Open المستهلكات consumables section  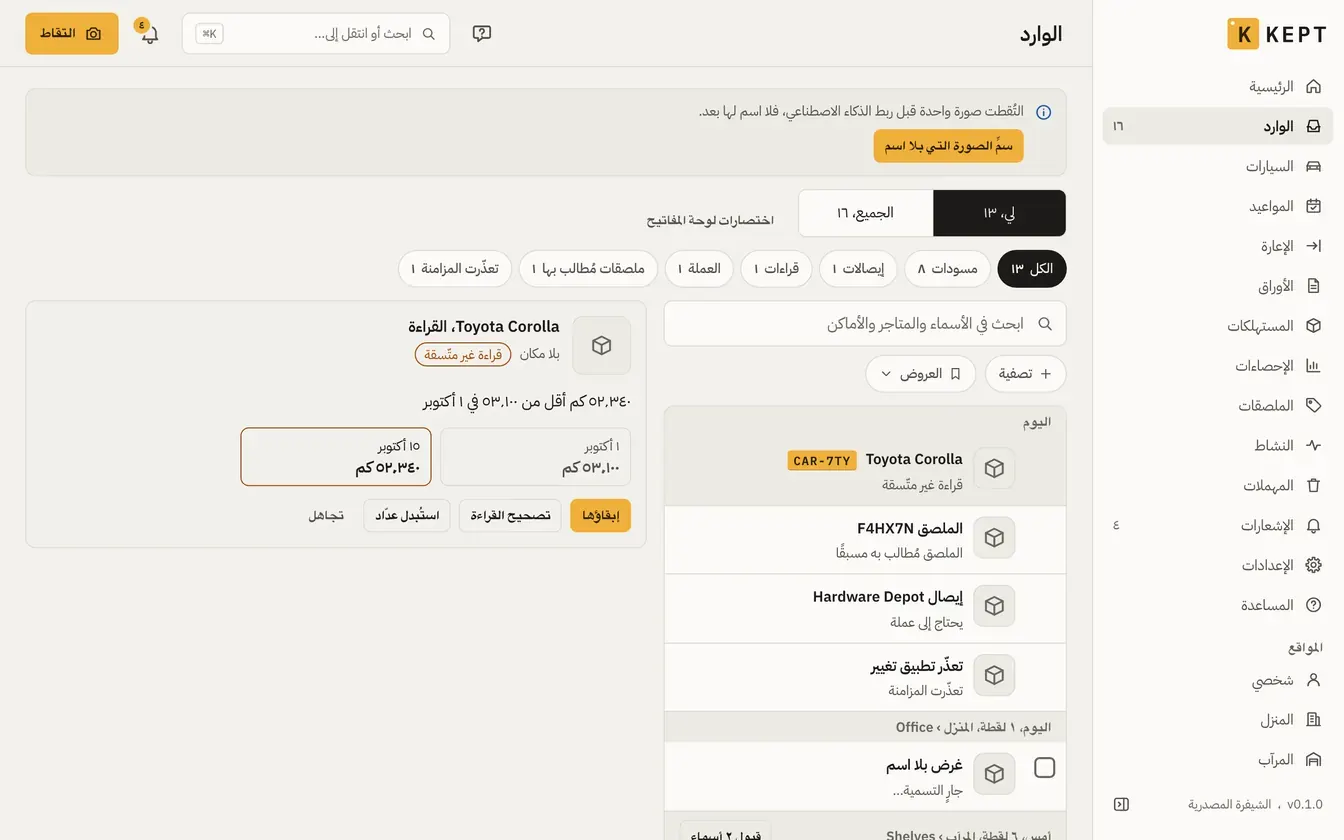1217,326
